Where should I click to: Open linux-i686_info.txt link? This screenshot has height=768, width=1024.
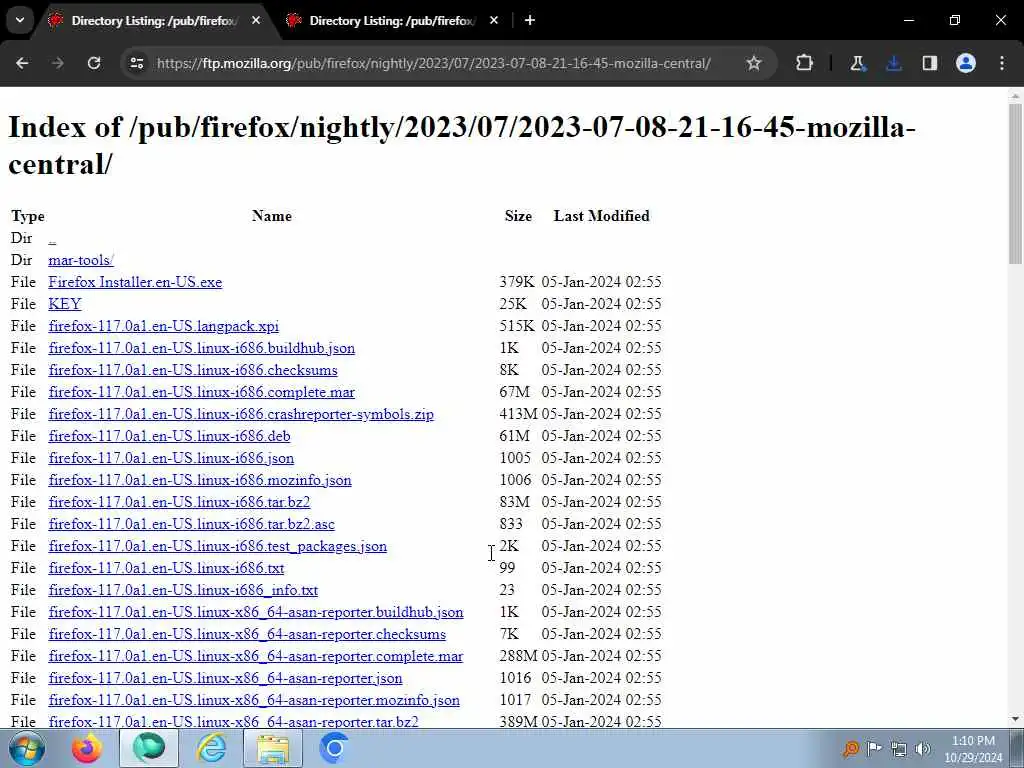[x=183, y=590]
